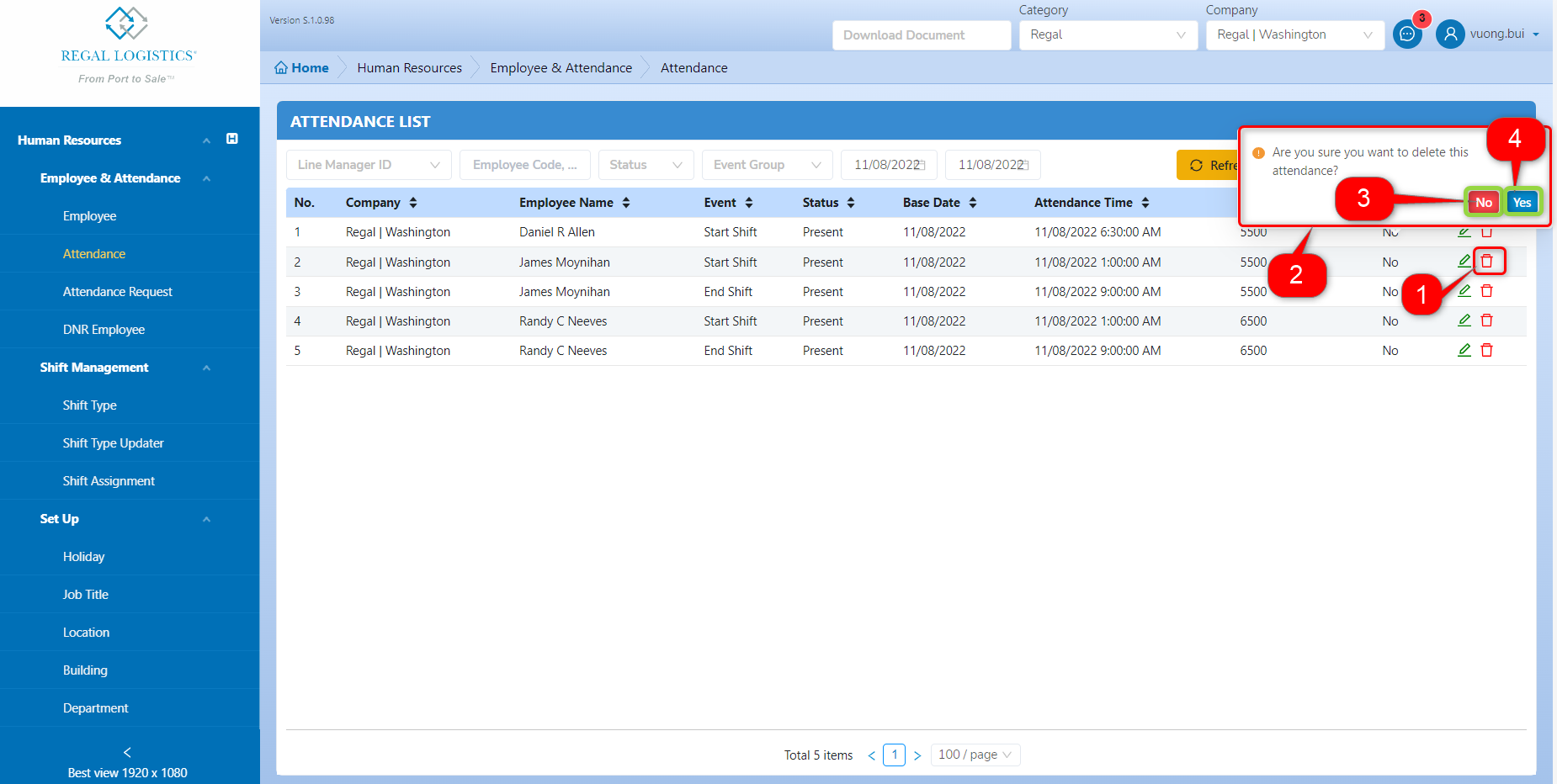1557x784 pixels.
Task: Sort by Event column arrows
Action: pyautogui.click(x=749, y=203)
